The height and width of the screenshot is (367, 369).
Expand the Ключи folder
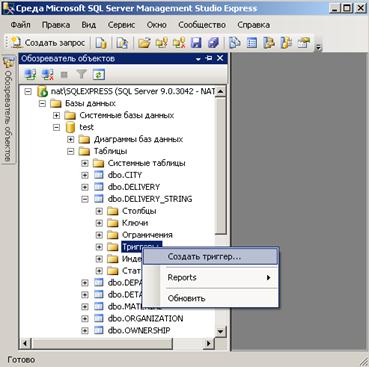(x=99, y=223)
